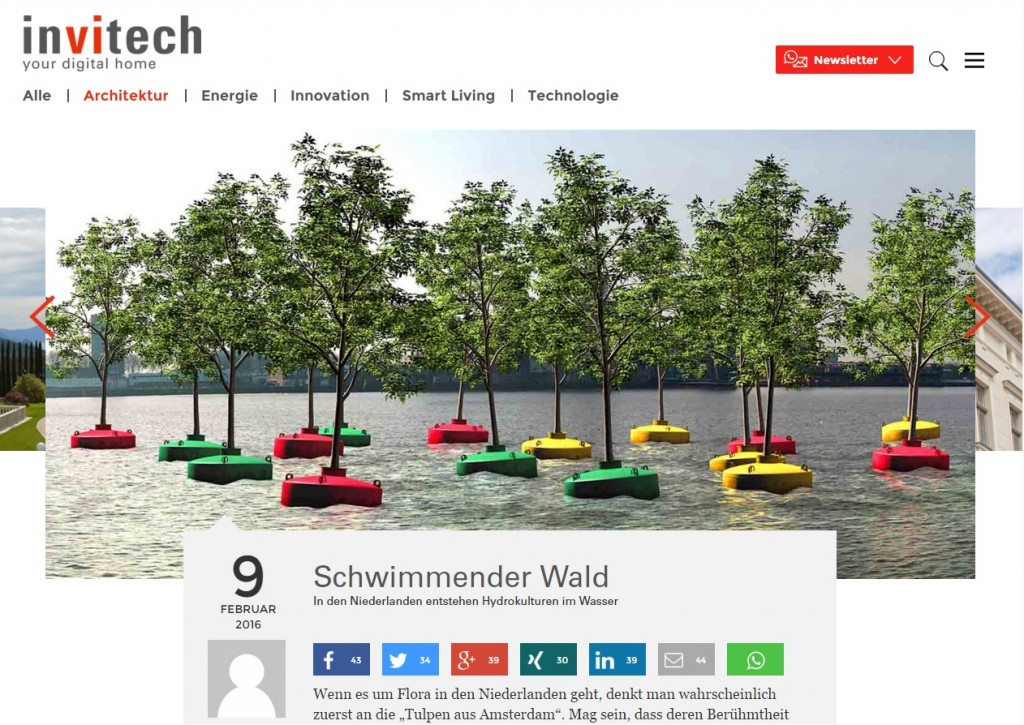Go to next slide with right arrow
This screenshot has height=725, width=1024.
point(977,317)
